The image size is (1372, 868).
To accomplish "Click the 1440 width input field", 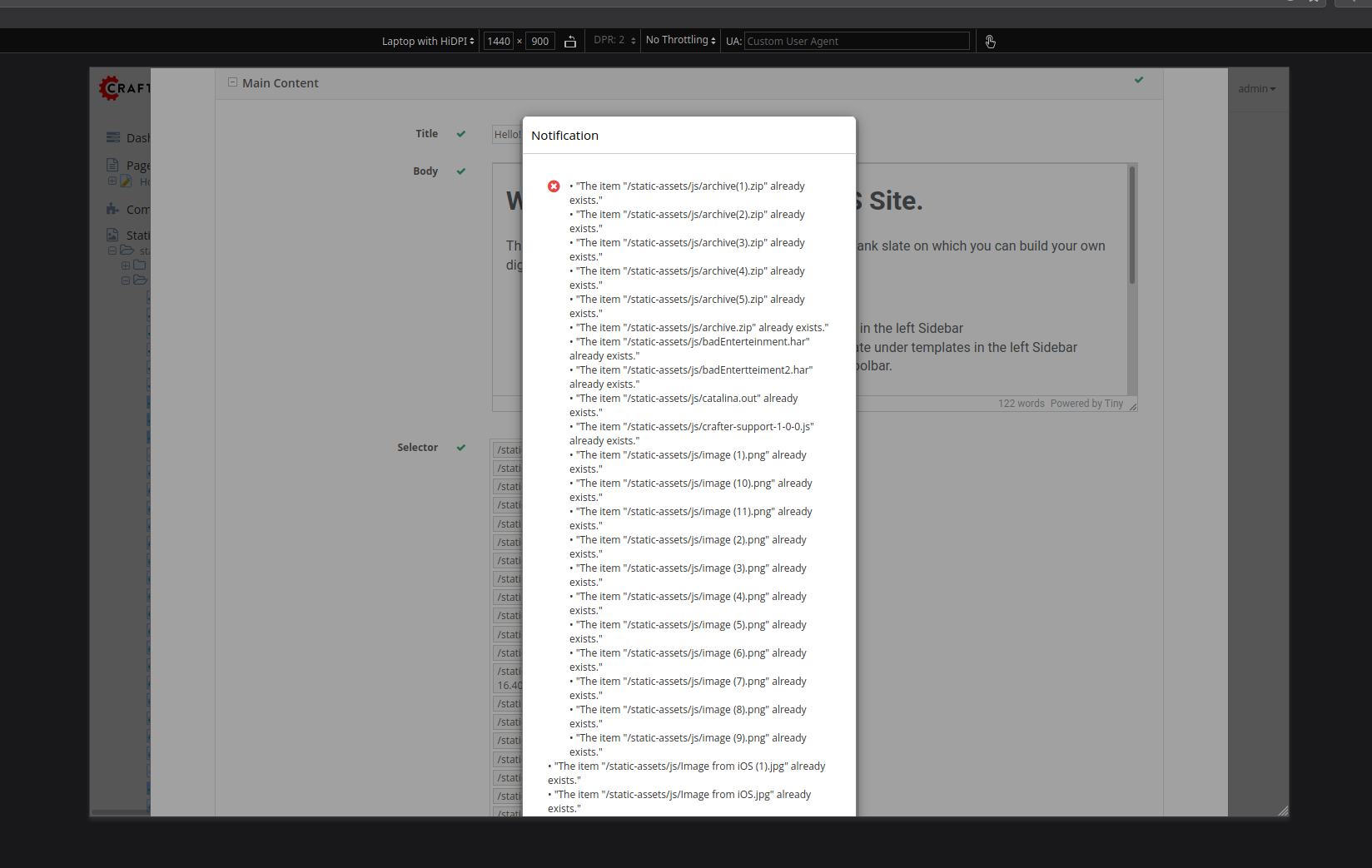I will click(499, 41).
